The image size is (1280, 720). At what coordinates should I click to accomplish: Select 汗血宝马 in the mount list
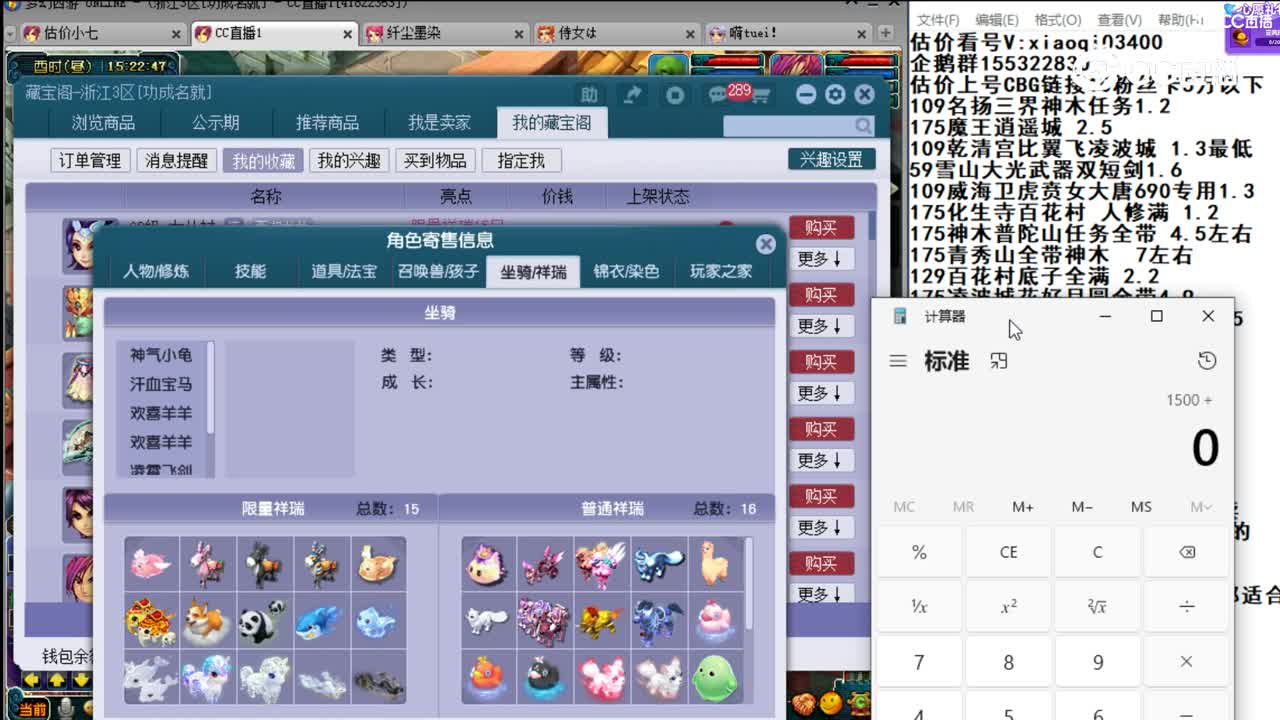(160, 384)
